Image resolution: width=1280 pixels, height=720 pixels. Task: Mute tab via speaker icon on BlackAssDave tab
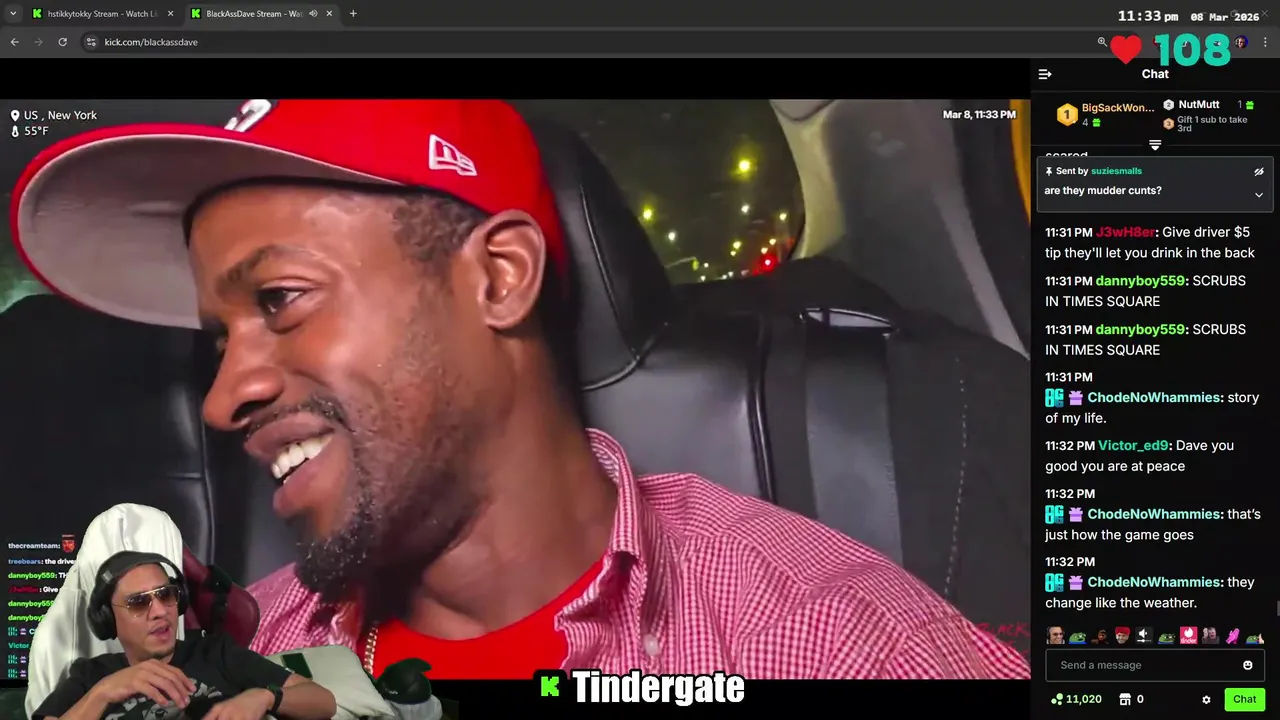313,14
